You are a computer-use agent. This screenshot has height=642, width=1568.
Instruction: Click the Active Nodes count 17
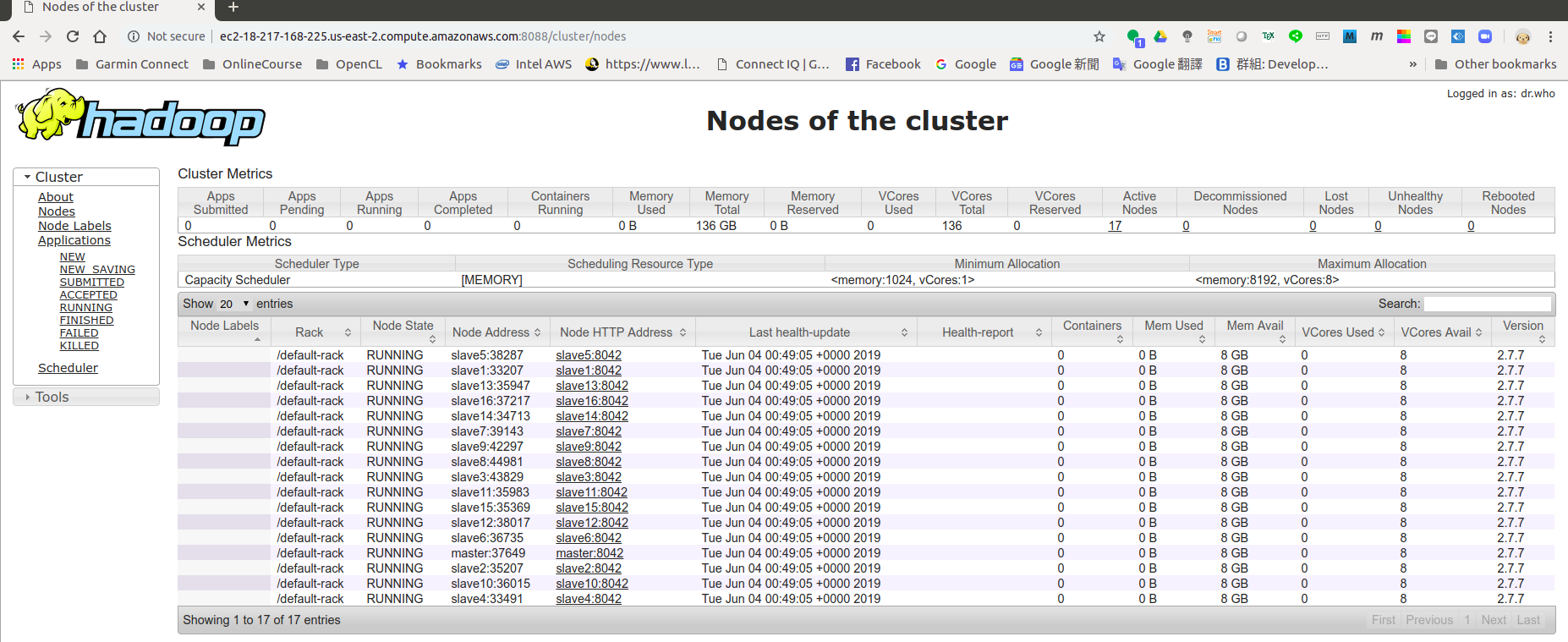tap(1115, 226)
